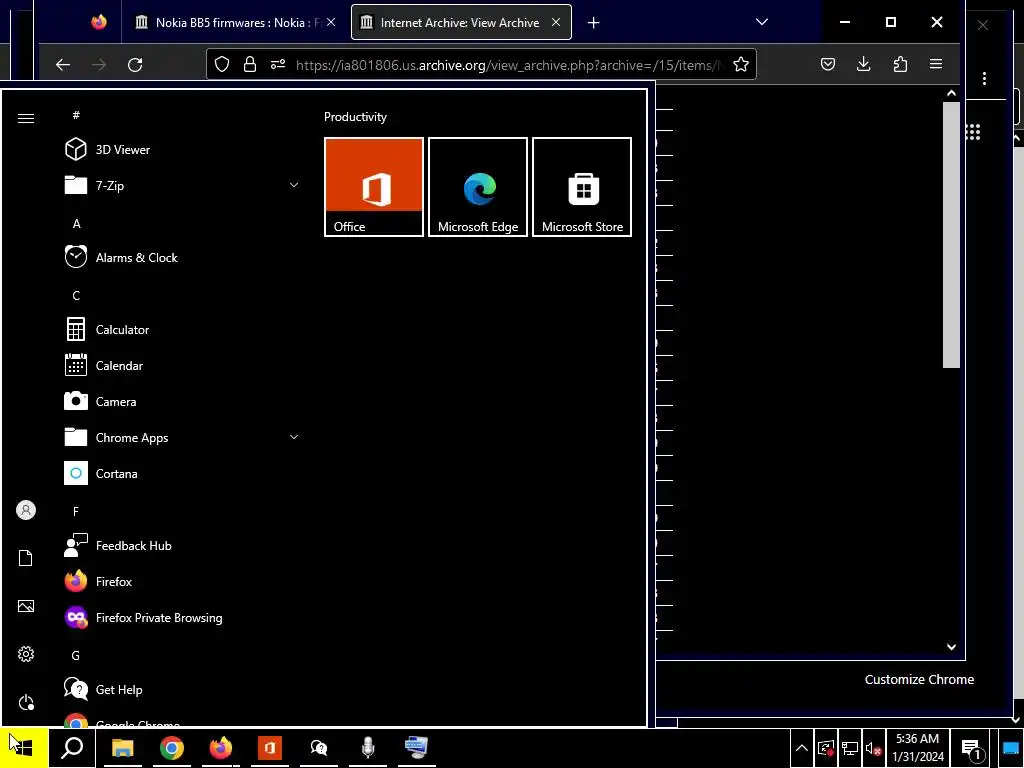
Task: Click the tracking protection shield icon
Action: coord(222,64)
